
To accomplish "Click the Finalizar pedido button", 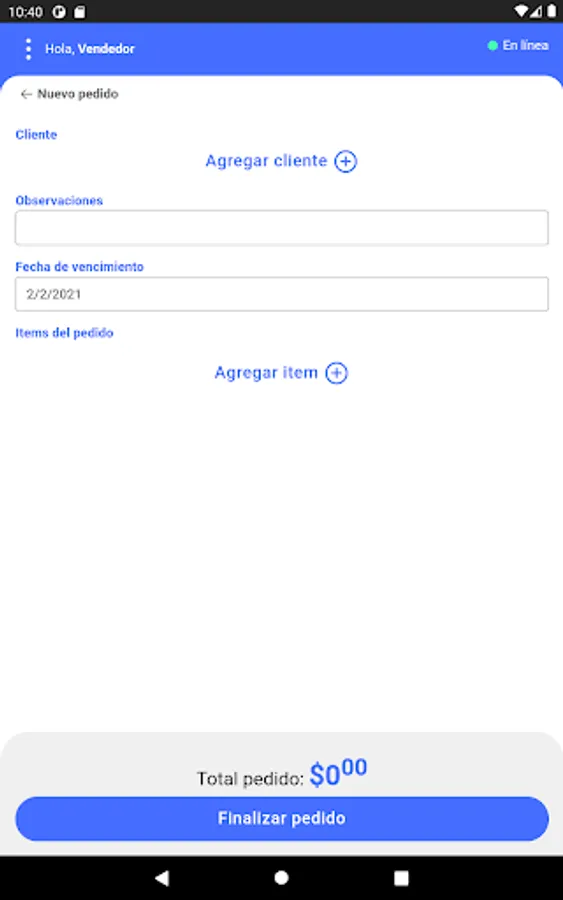I will point(282,818).
